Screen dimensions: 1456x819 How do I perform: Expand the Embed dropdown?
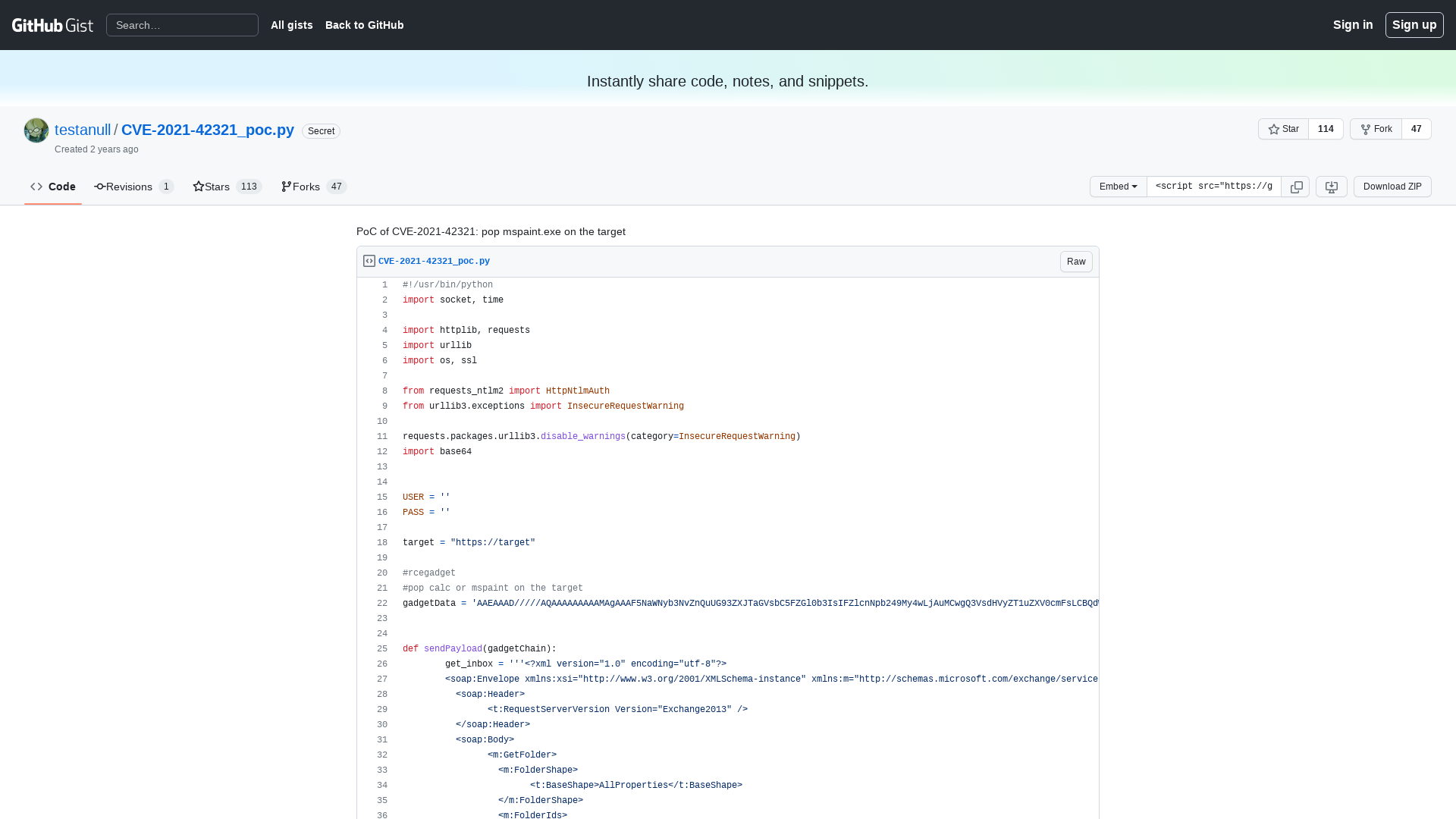point(1118,187)
